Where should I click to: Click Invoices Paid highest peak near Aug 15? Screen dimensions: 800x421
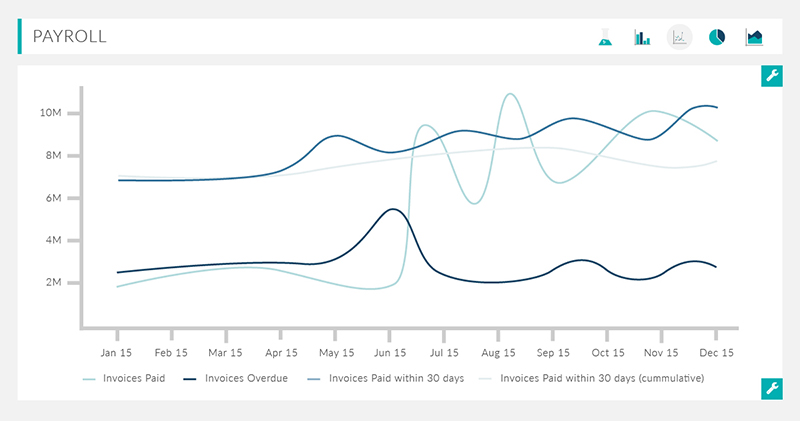[510, 94]
